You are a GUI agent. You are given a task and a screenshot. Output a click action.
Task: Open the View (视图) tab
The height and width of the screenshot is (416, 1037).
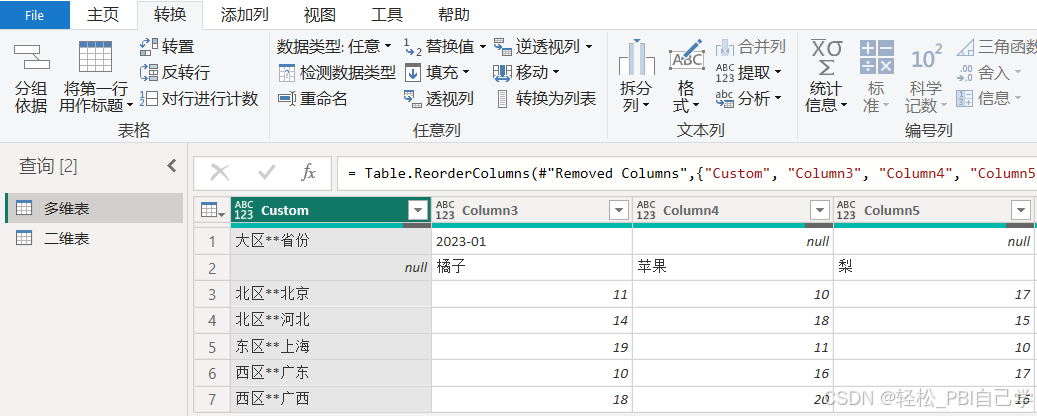(x=319, y=15)
